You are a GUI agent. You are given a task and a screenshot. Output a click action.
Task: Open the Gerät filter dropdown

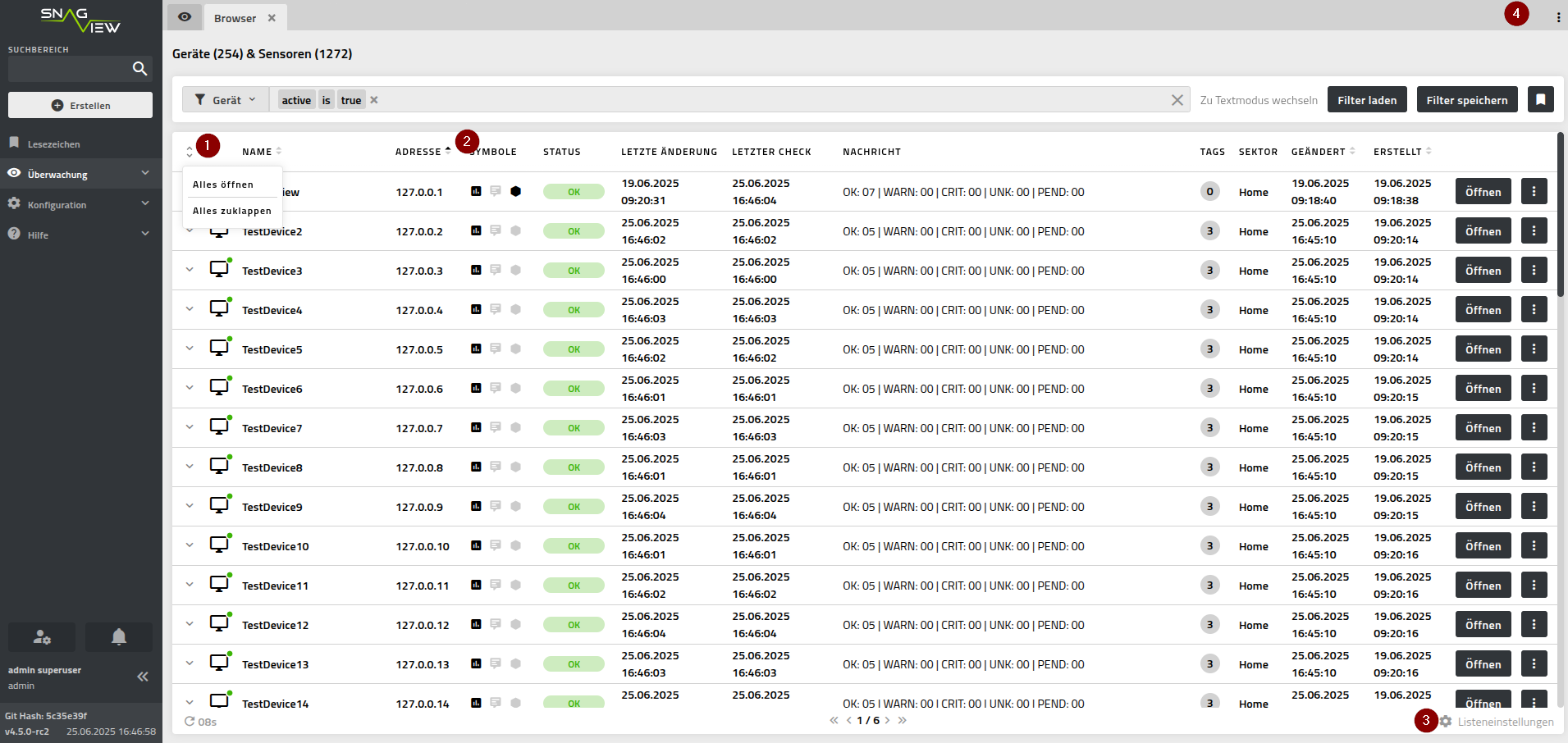pos(225,100)
